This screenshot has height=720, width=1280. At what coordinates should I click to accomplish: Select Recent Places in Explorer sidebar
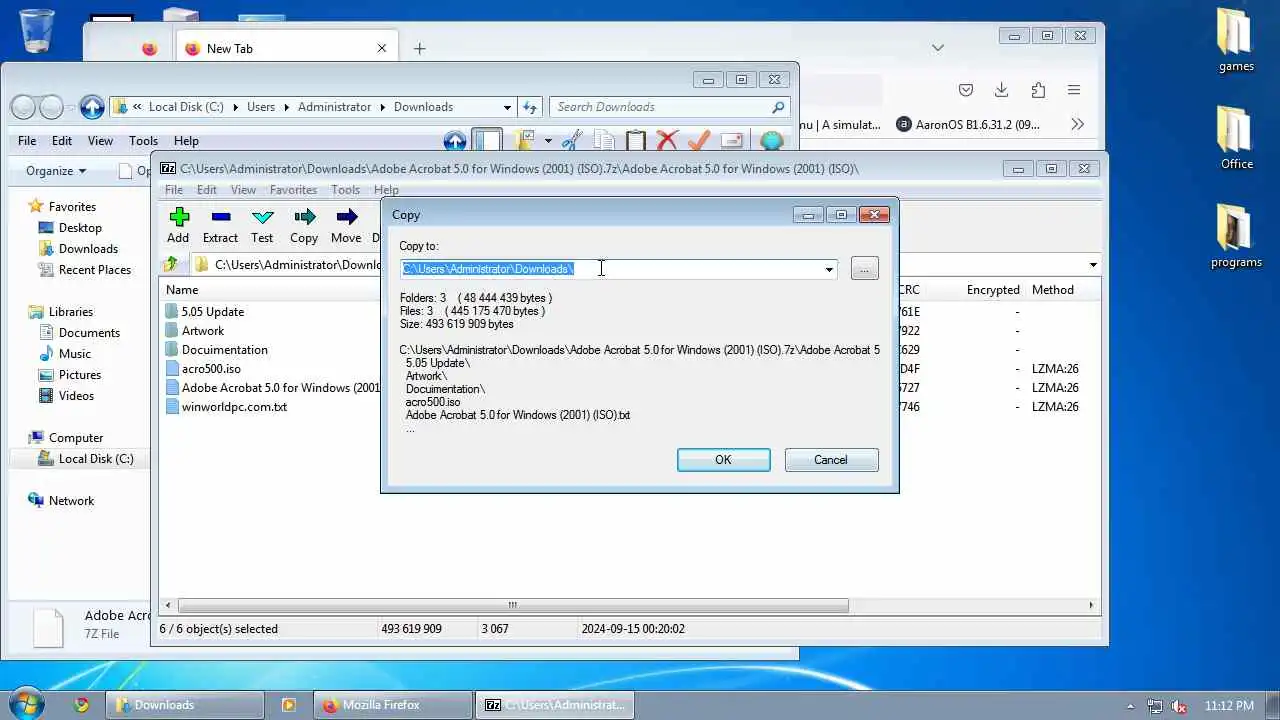pos(94,270)
